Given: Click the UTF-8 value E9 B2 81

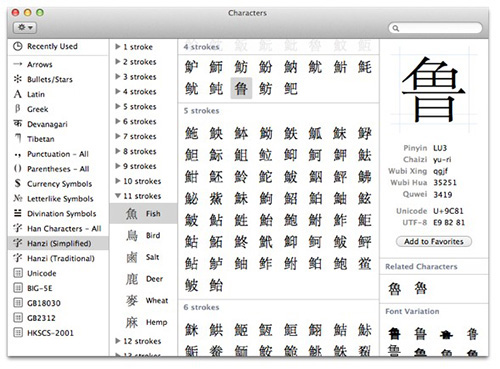Looking at the screenshot, I should [x=449, y=223].
